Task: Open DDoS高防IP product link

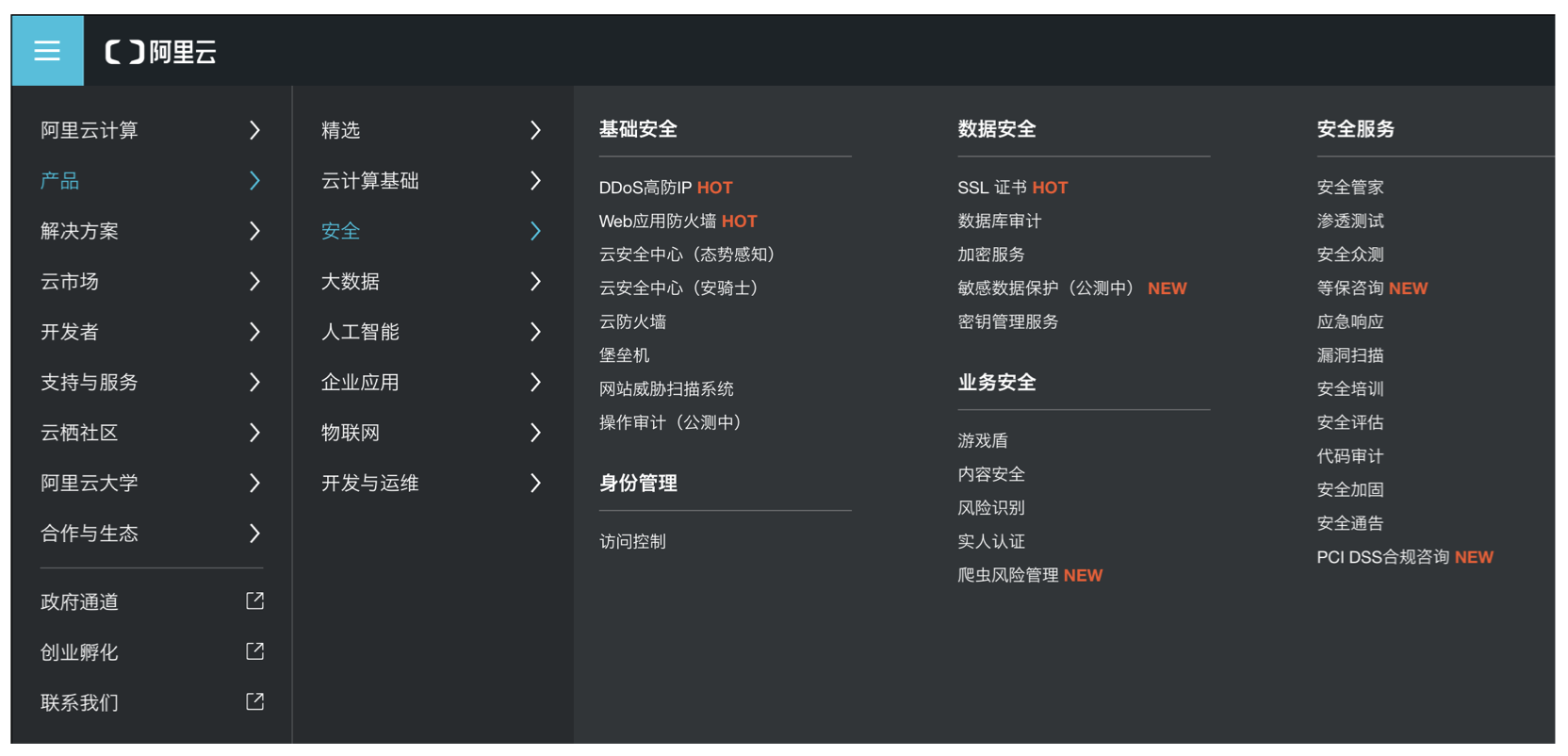Action: tap(645, 188)
